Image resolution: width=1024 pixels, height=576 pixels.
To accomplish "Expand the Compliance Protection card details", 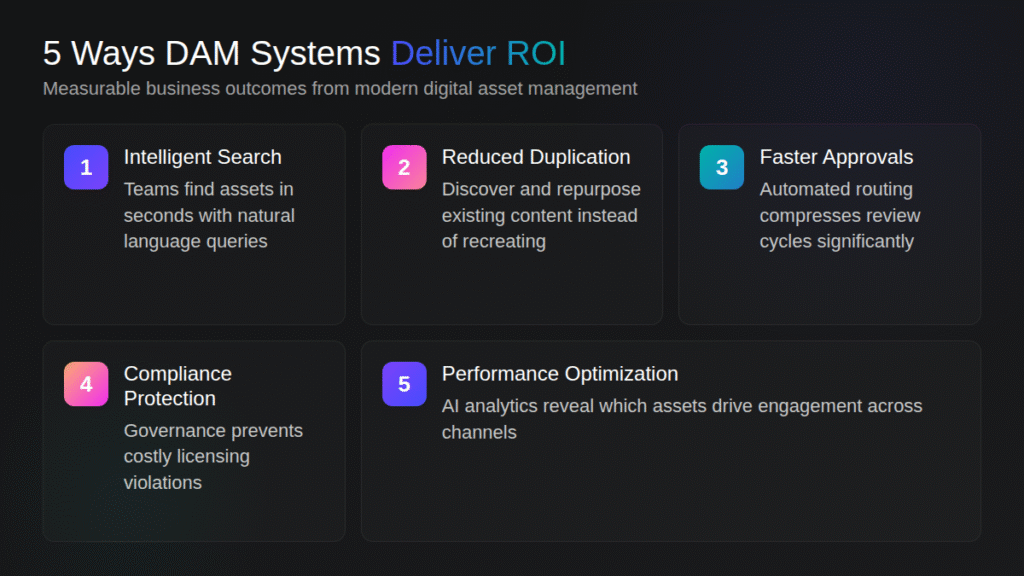I will pos(194,440).
